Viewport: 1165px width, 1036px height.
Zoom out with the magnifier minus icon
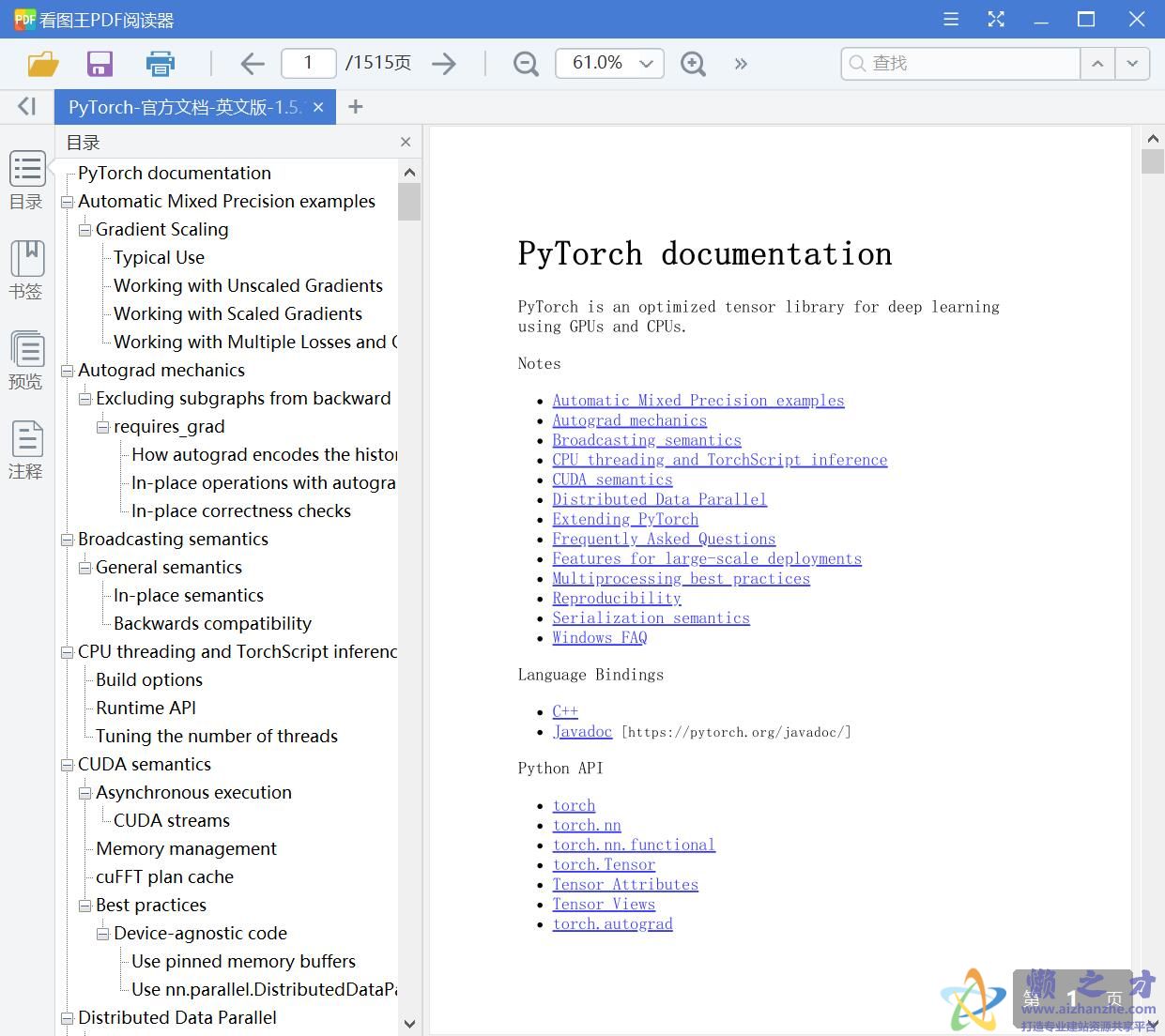click(x=525, y=63)
